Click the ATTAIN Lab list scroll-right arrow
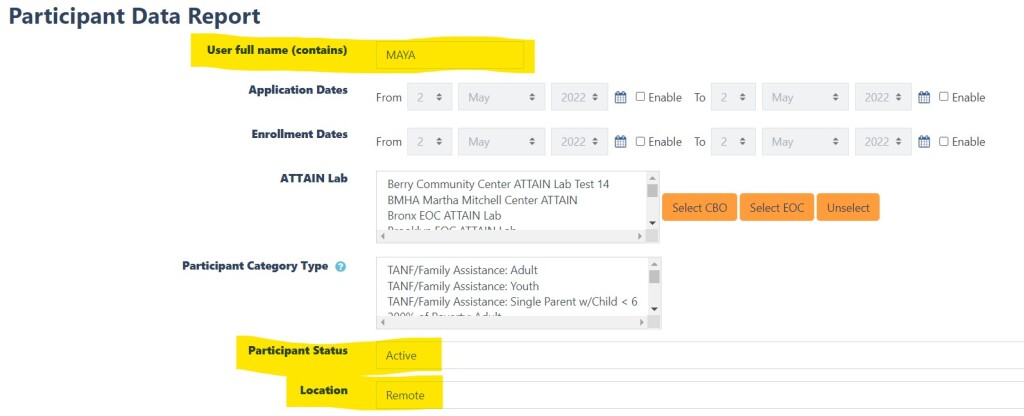The image size is (1024, 416). pyautogui.click(x=640, y=236)
